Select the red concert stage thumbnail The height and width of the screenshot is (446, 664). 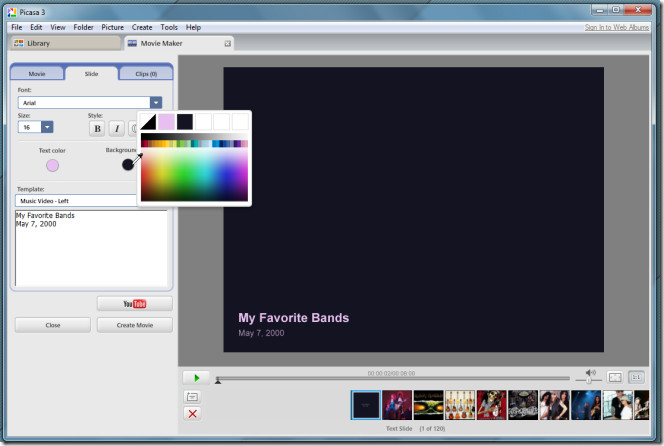click(x=397, y=405)
